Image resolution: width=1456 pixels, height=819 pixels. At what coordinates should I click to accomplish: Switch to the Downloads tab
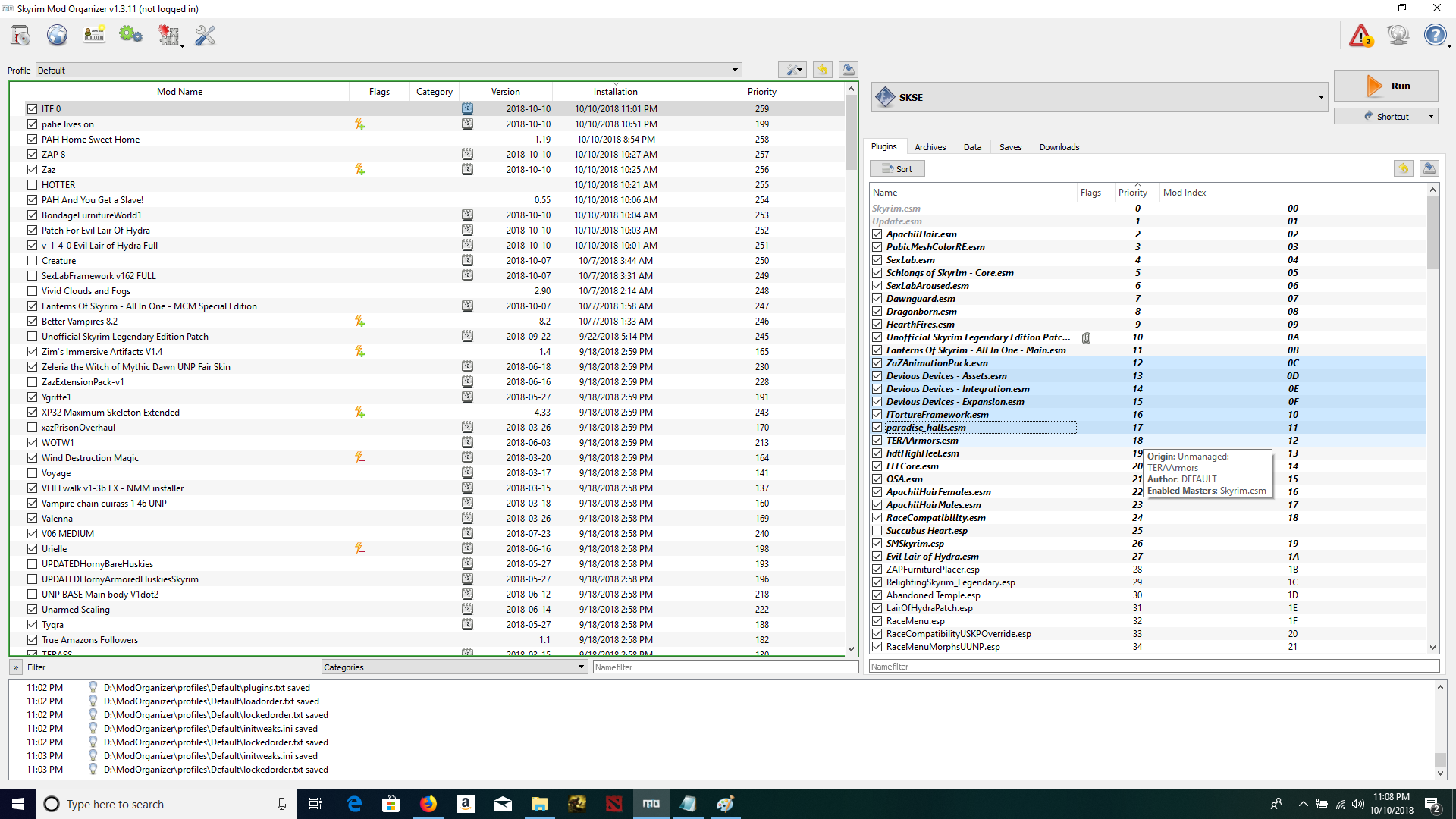[1059, 147]
